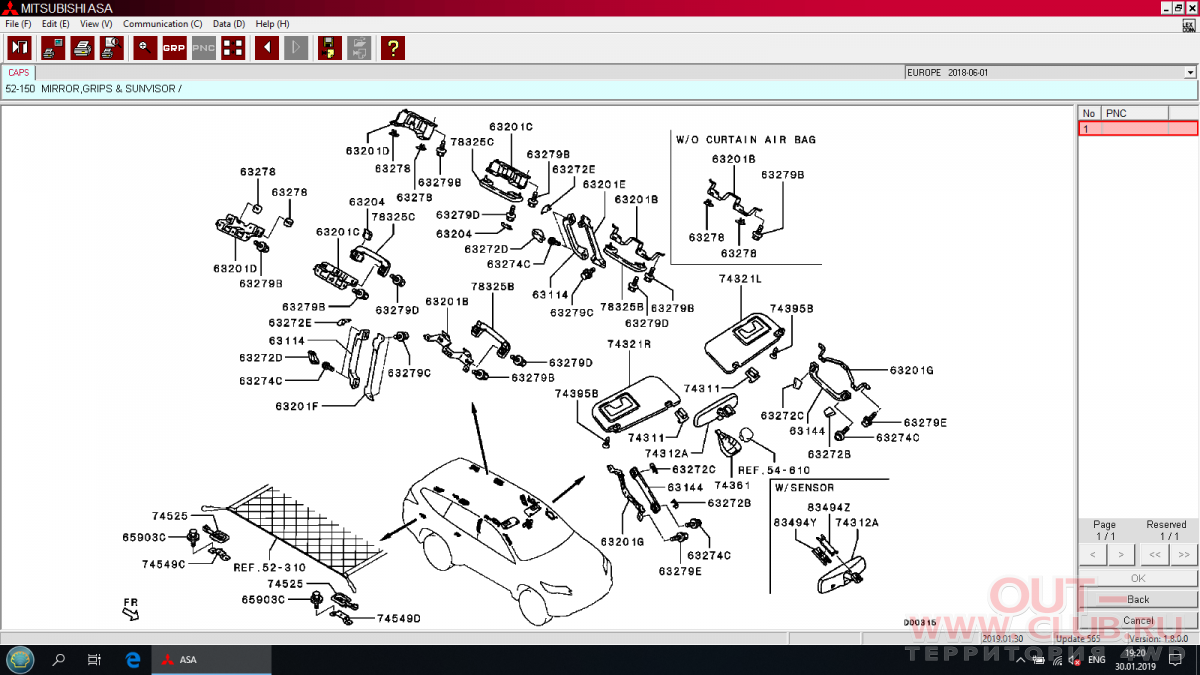Open Task View on the taskbar
Screen dimensions: 1200x675
(x=95, y=660)
